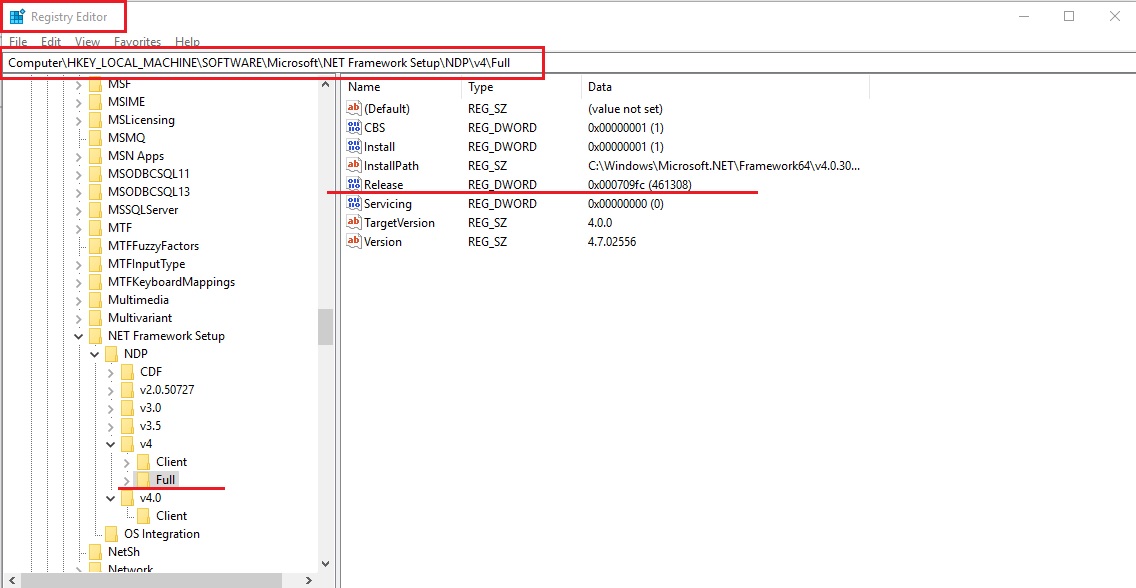The width and height of the screenshot is (1136, 588).
Task: Collapse the v4 tree node
Action: 110,444
